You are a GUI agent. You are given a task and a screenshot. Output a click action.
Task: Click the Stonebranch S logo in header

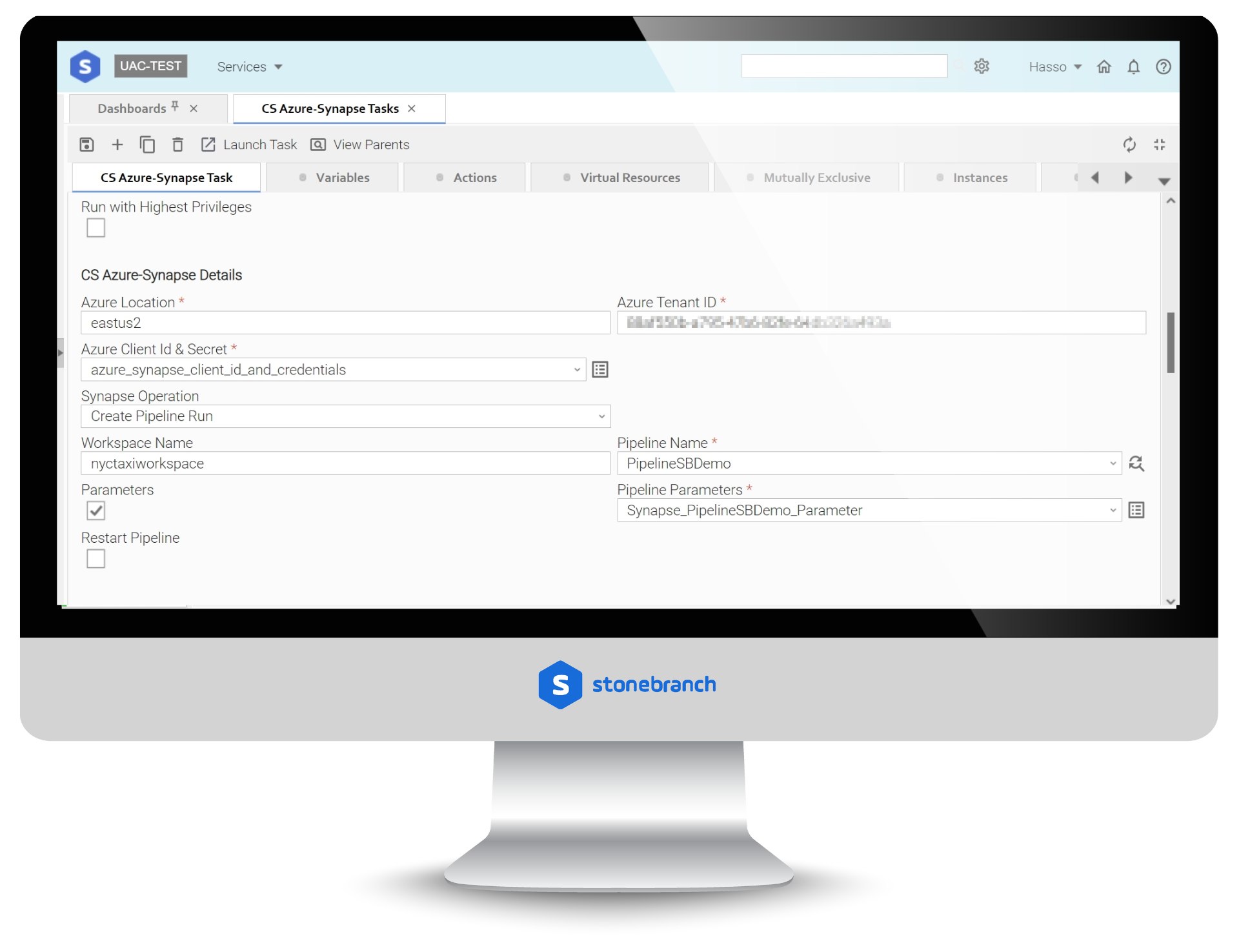pos(85,66)
